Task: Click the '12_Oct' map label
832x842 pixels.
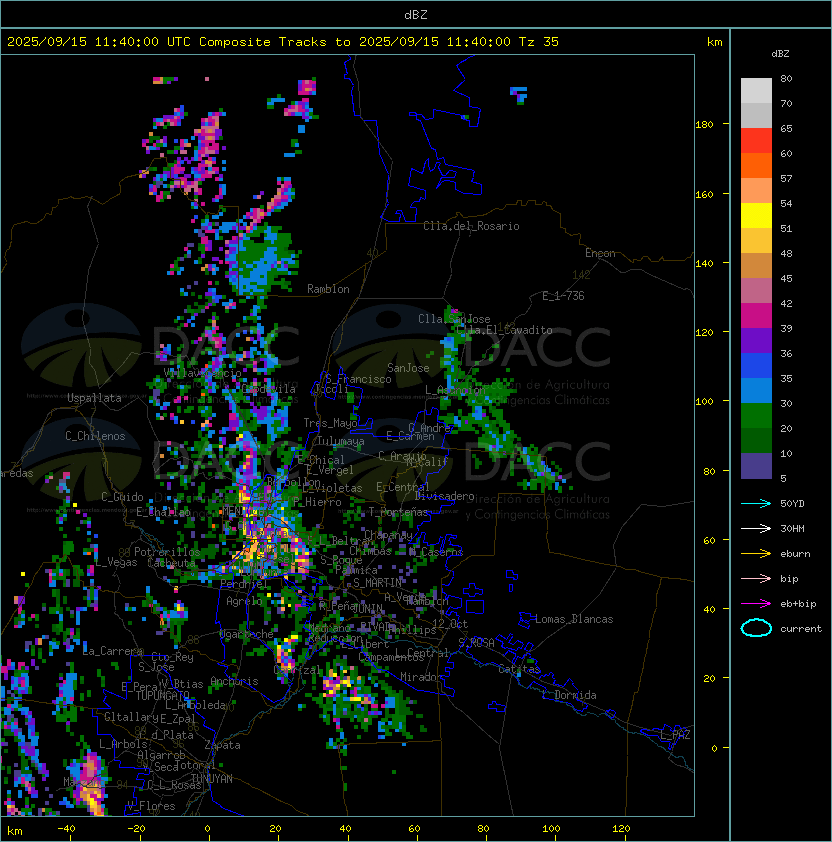Action: click(x=450, y=624)
